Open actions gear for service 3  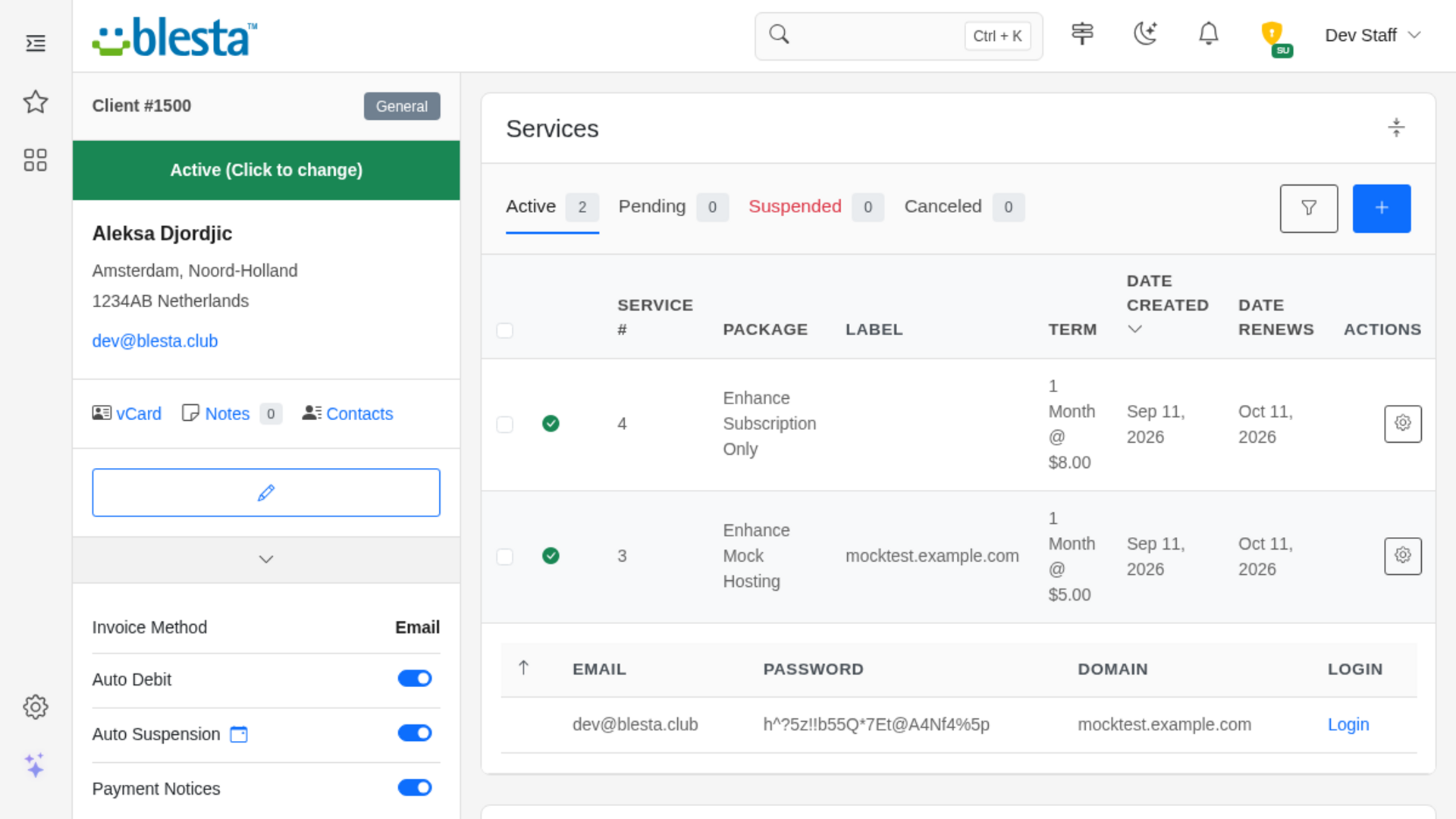(x=1403, y=557)
